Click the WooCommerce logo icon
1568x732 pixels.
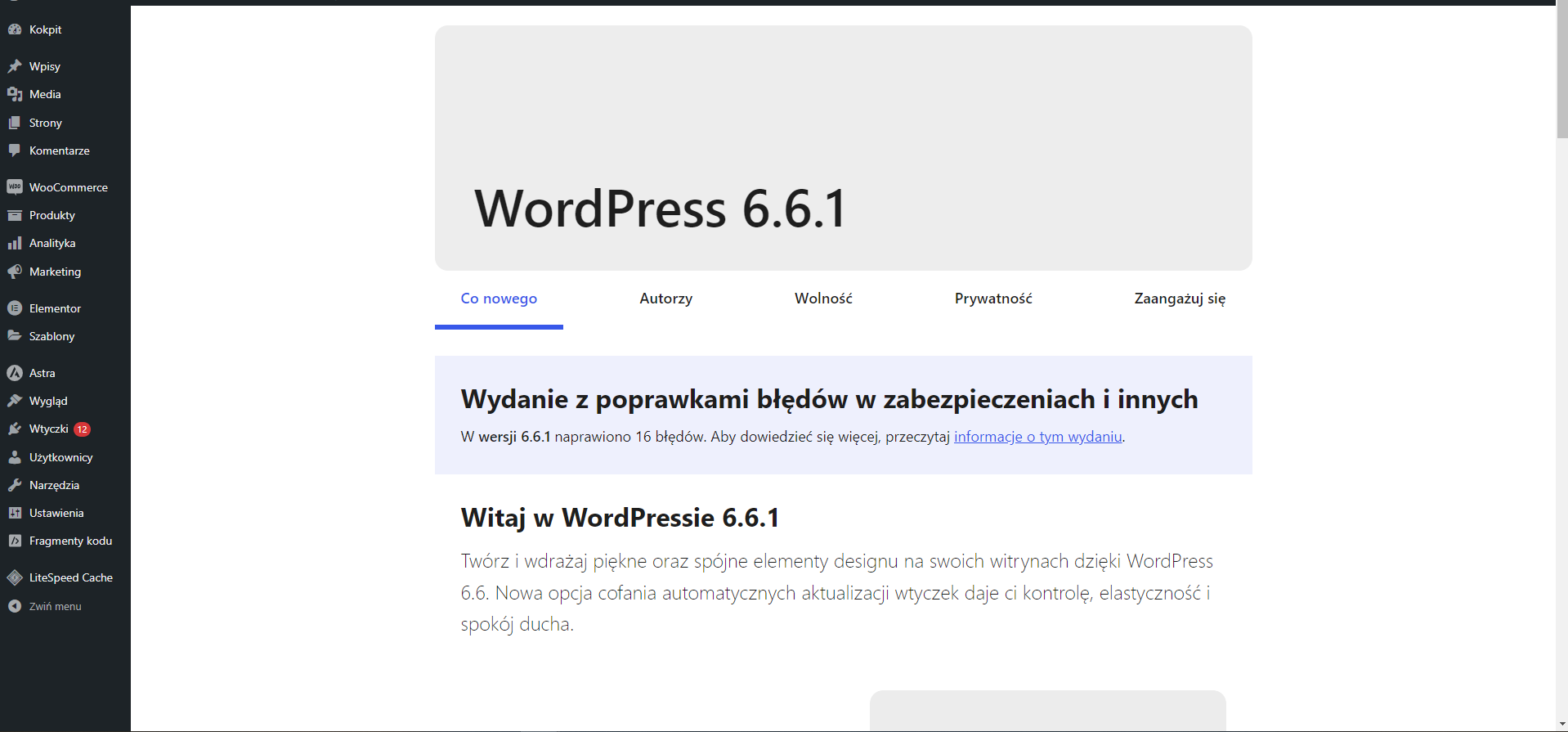(15, 187)
